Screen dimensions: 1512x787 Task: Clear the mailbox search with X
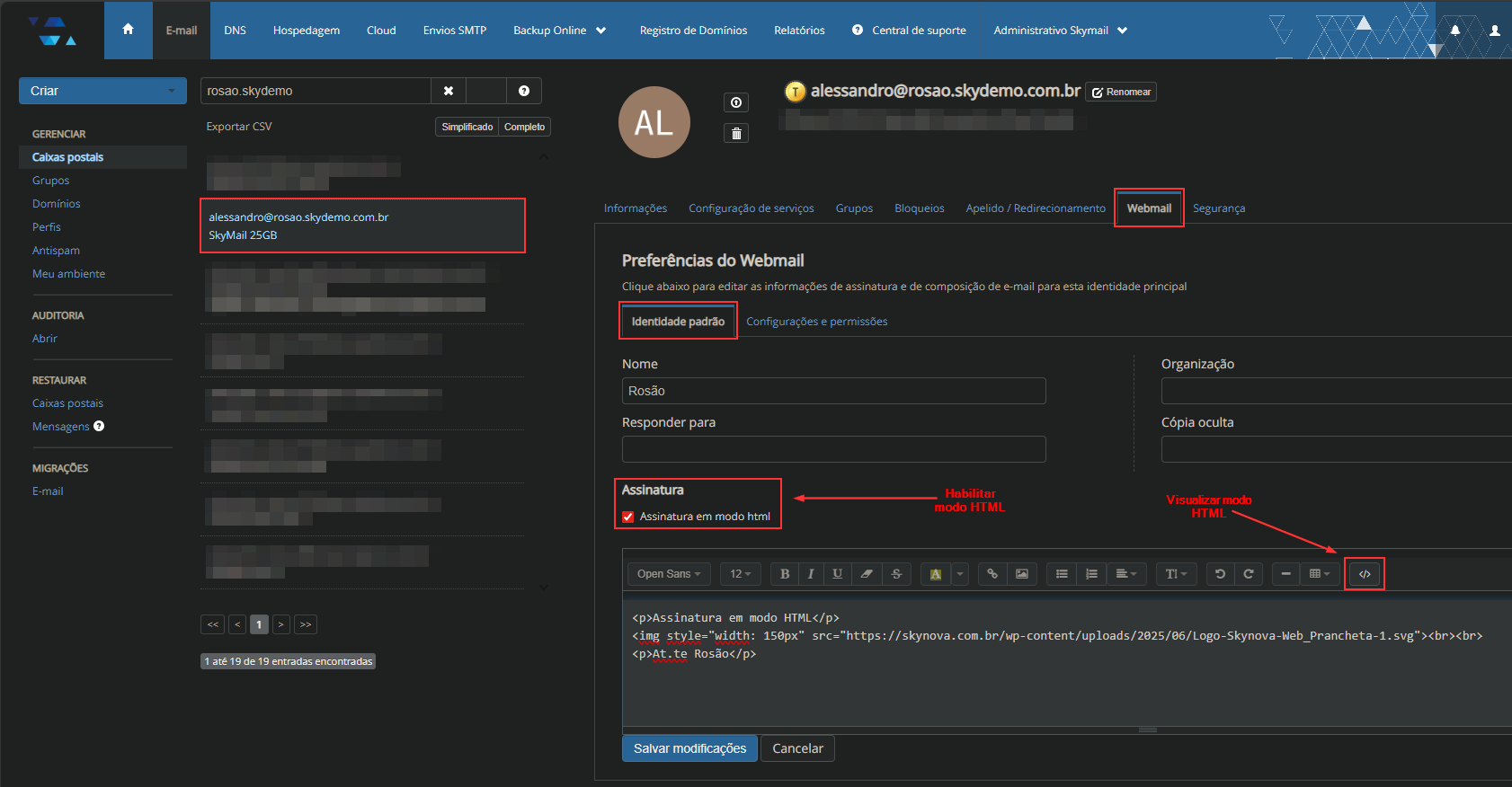449,91
